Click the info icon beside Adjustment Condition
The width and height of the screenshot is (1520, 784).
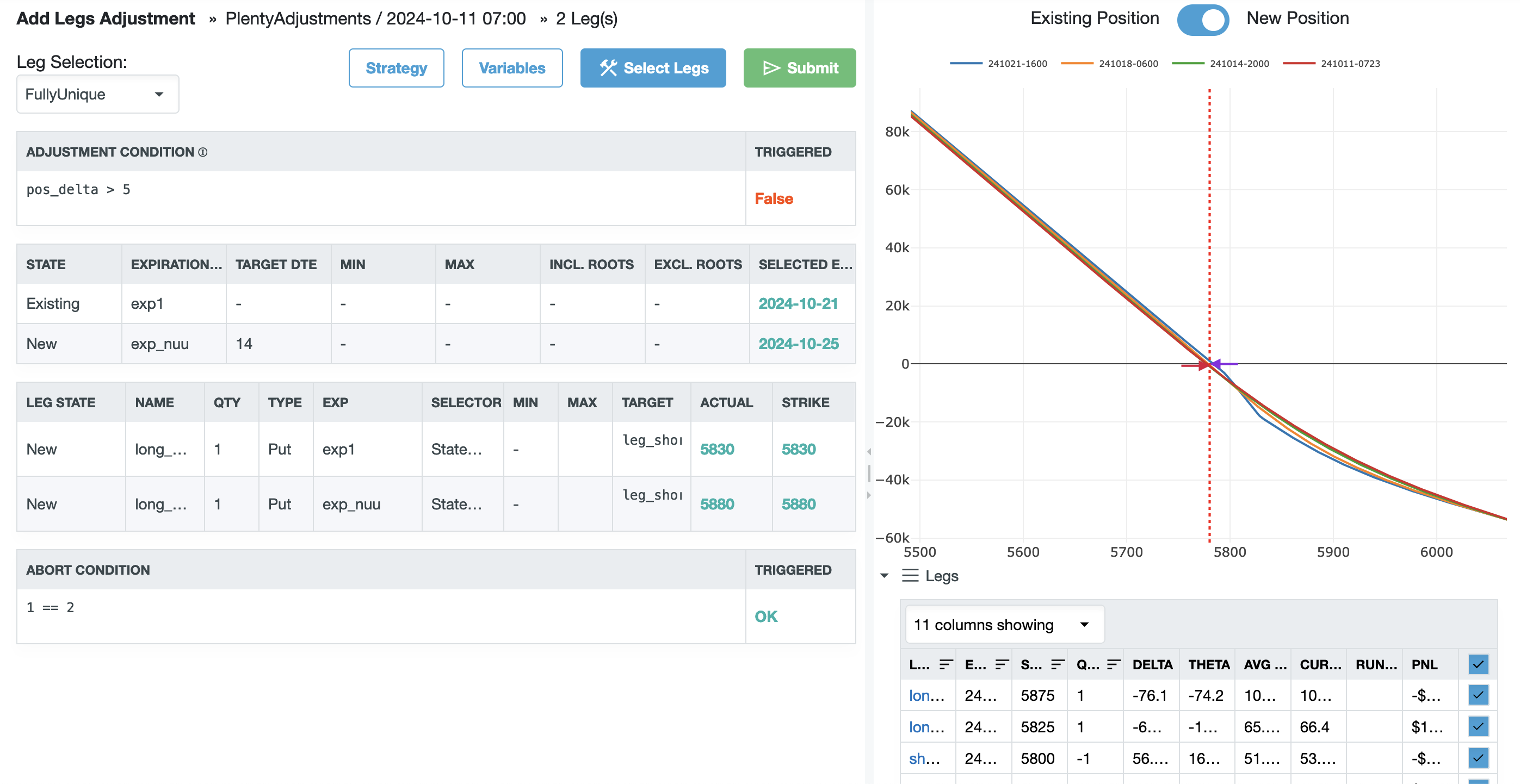202,152
